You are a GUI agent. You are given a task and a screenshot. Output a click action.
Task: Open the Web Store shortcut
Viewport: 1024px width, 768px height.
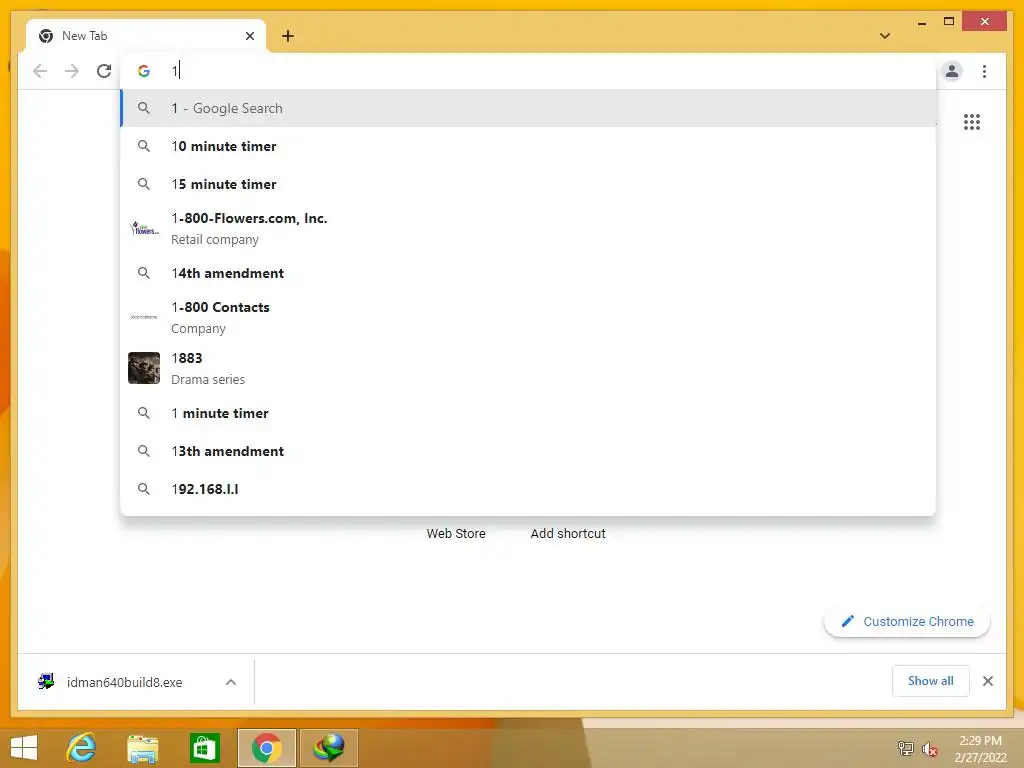click(456, 534)
